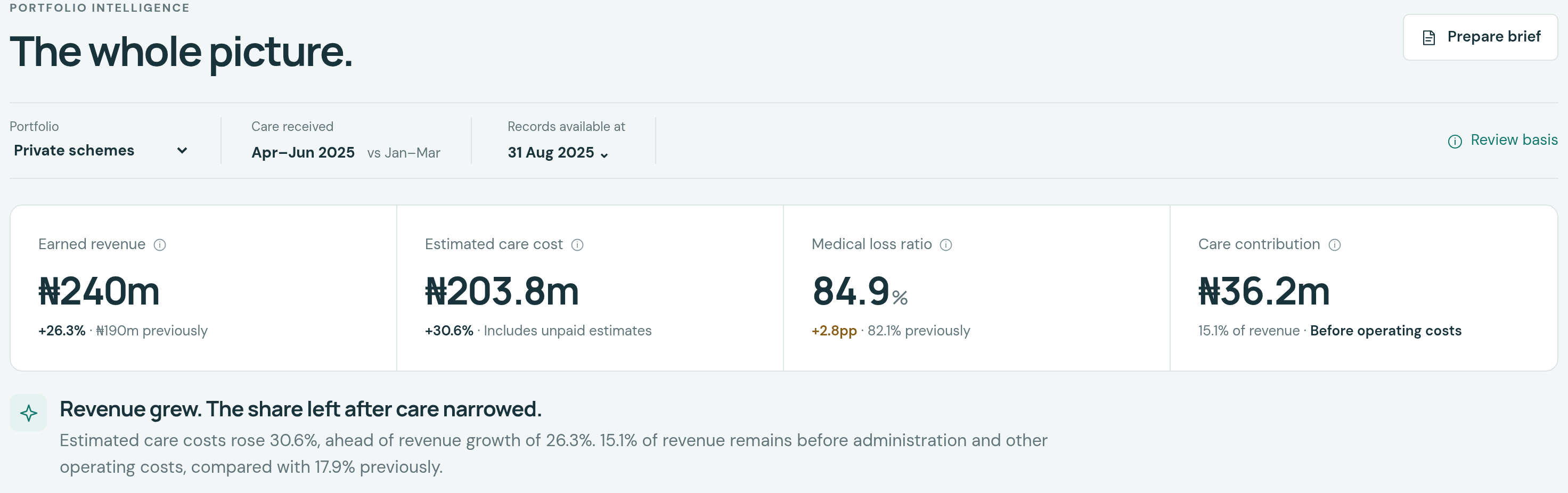1568x493 pixels.
Task: Click the insight summary paragraph
Action: [x=553, y=454]
